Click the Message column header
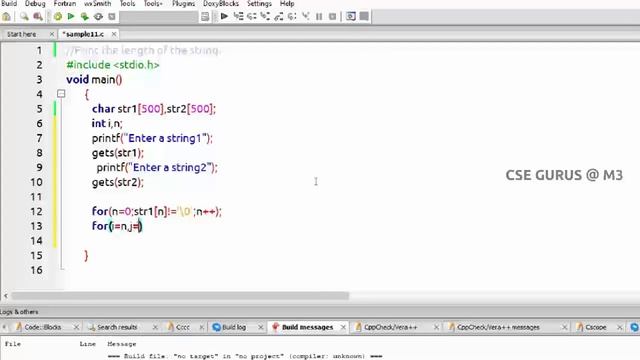The image size is (640, 360). pos(122,344)
